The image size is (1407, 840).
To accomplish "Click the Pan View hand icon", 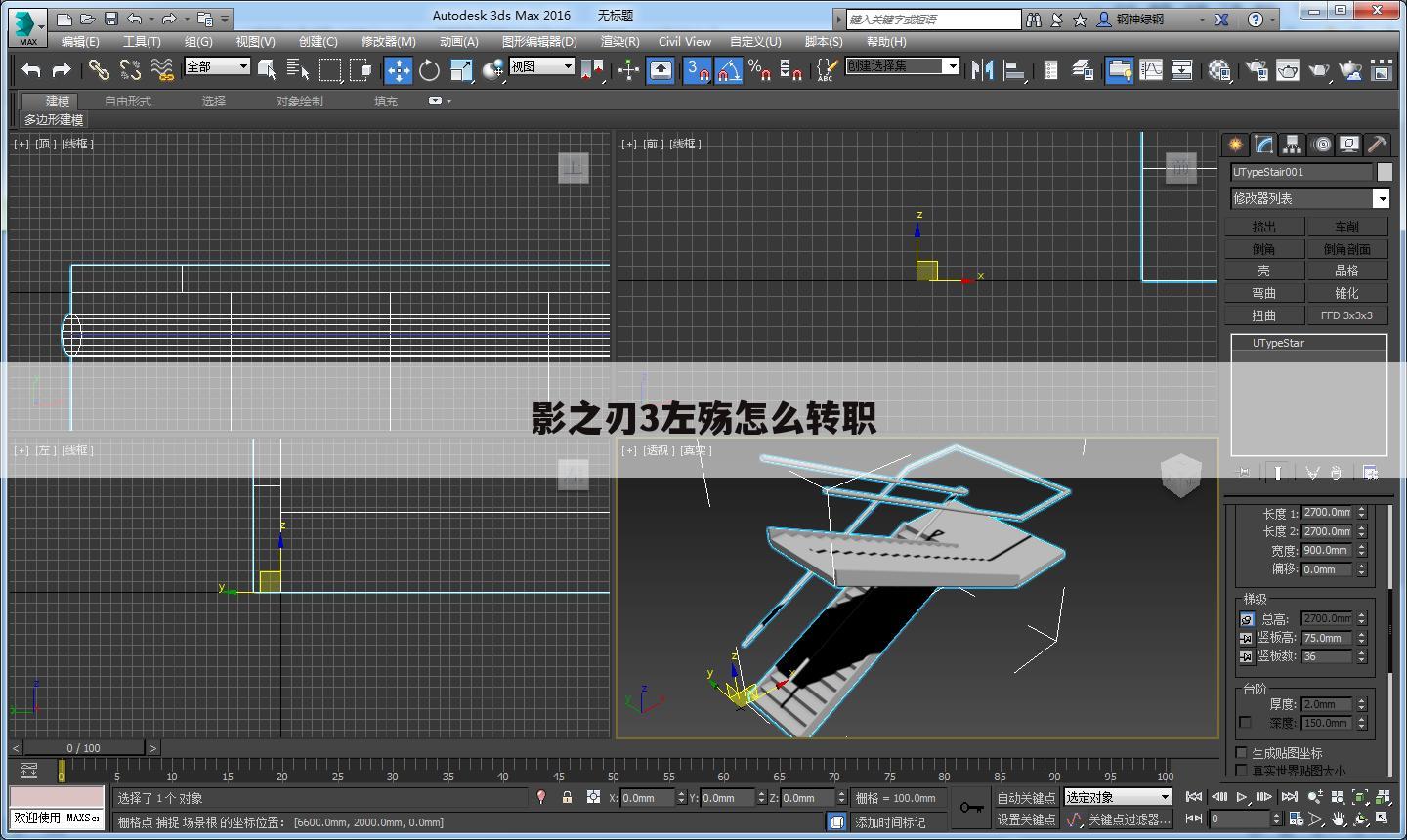I will (1339, 819).
